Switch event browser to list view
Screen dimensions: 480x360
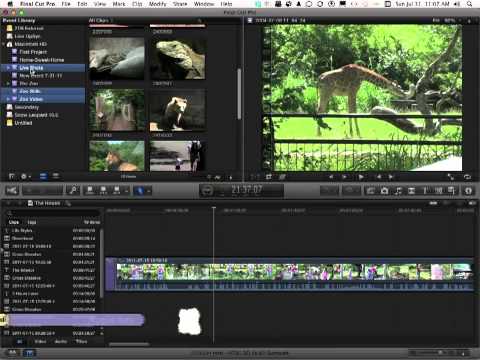[56, 176]
